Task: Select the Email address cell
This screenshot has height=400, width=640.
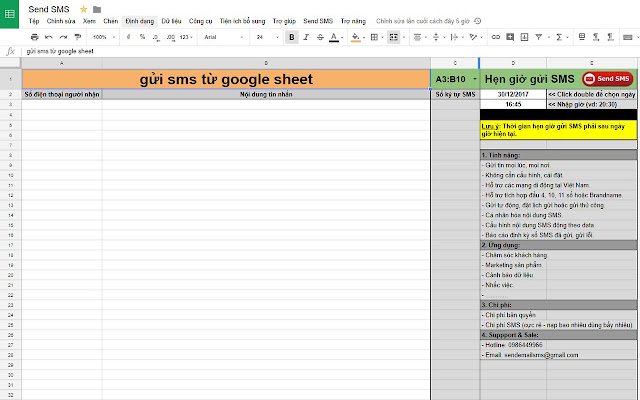Action: click(x=513, y=355)
